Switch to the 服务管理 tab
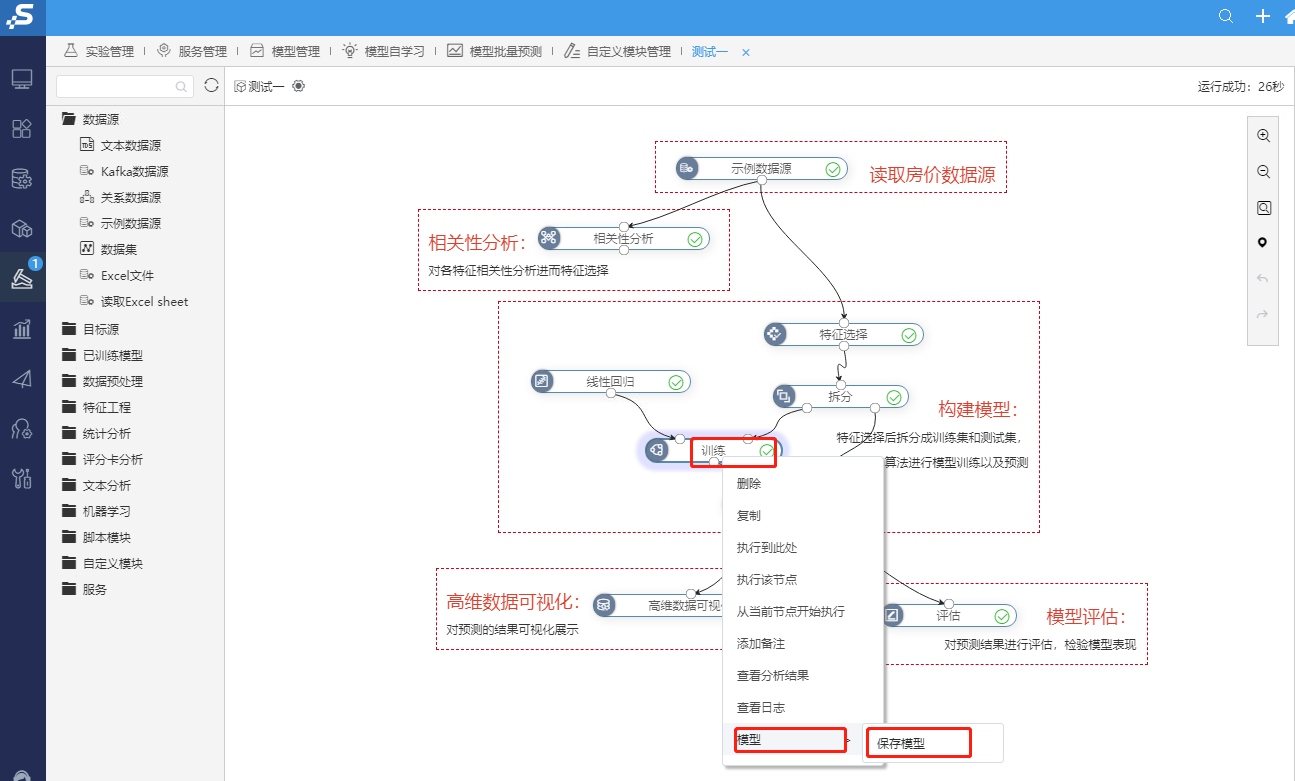 192,51
